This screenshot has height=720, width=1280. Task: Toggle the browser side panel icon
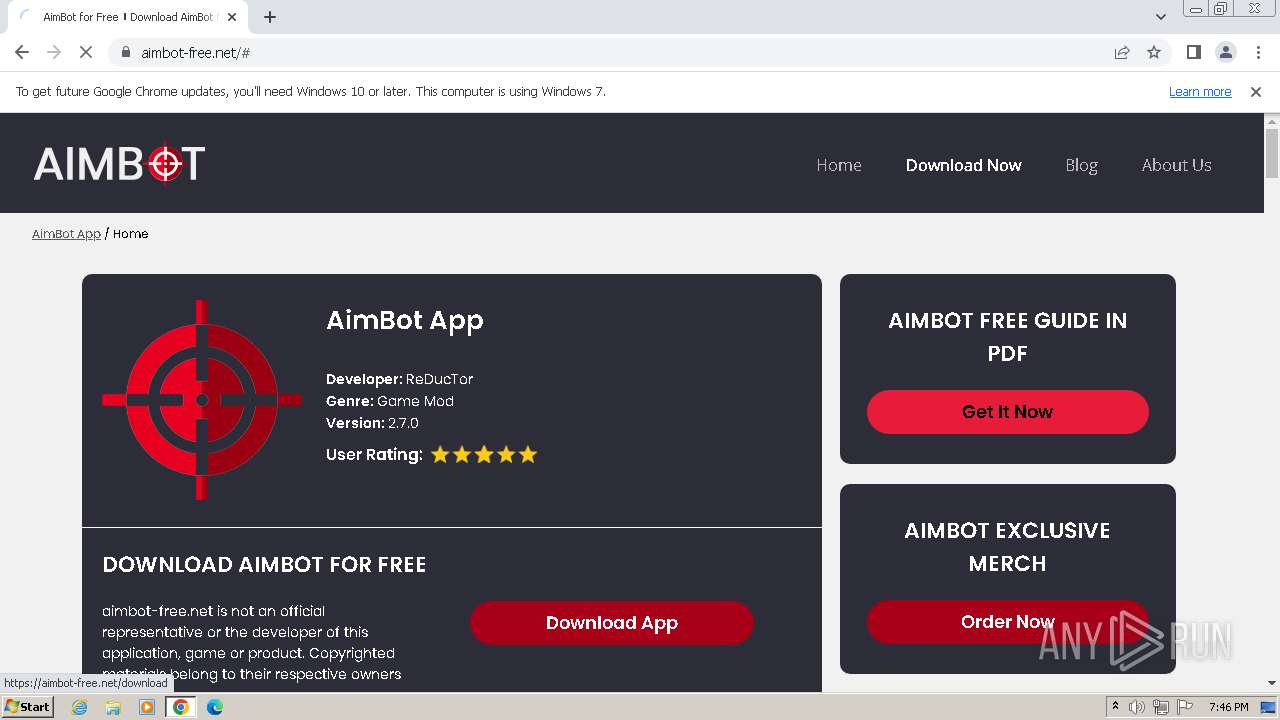click(x=1193, y=52)
